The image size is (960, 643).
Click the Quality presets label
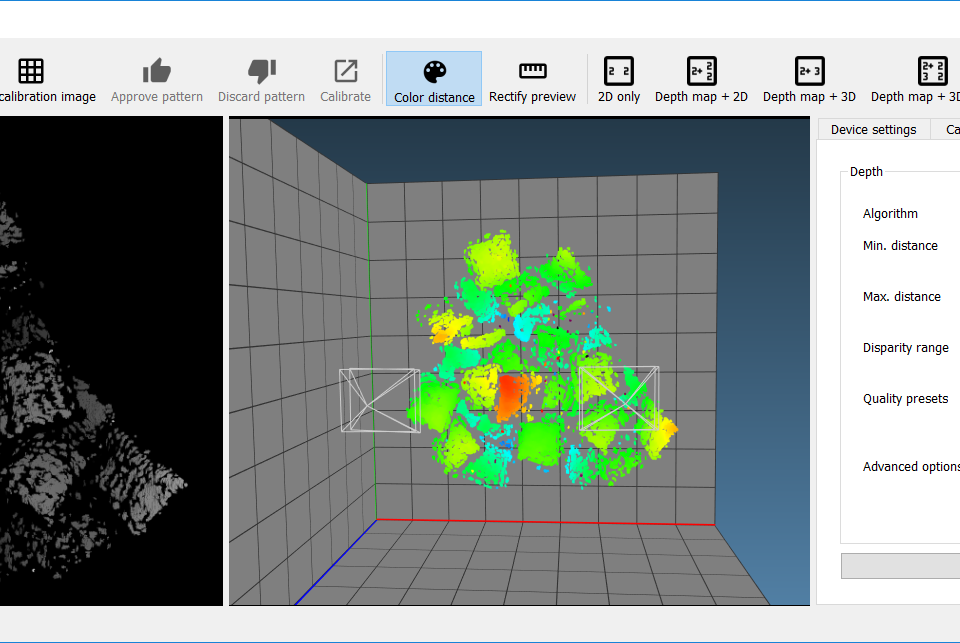click(x=905, y=399)
